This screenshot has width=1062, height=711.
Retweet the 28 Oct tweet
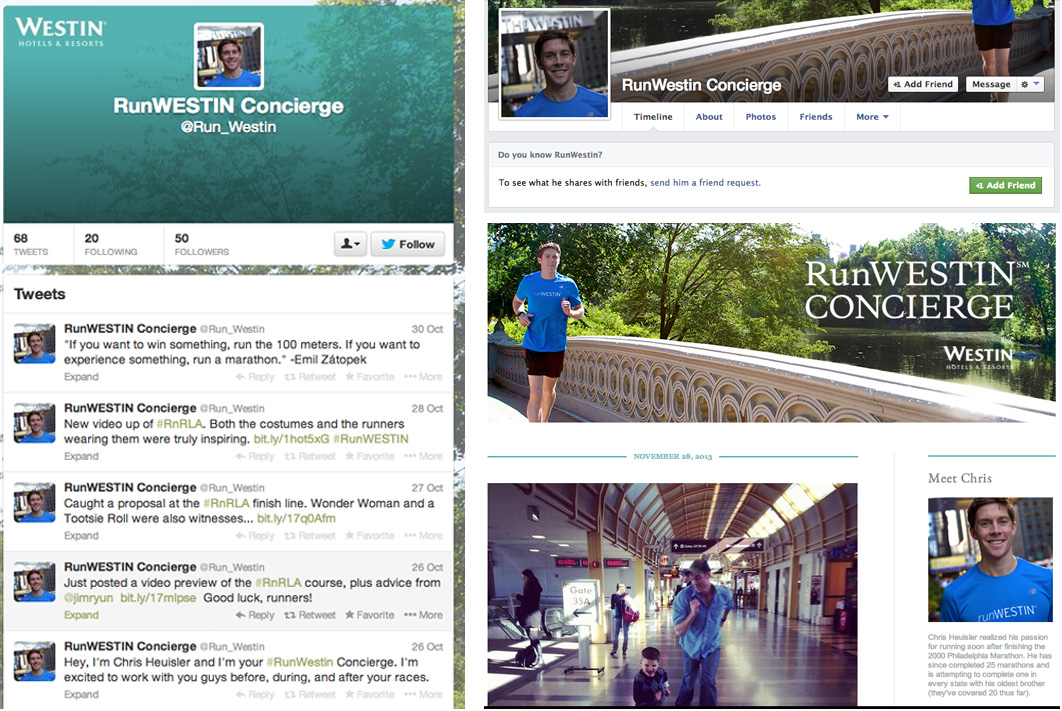[x=310, y=456]
